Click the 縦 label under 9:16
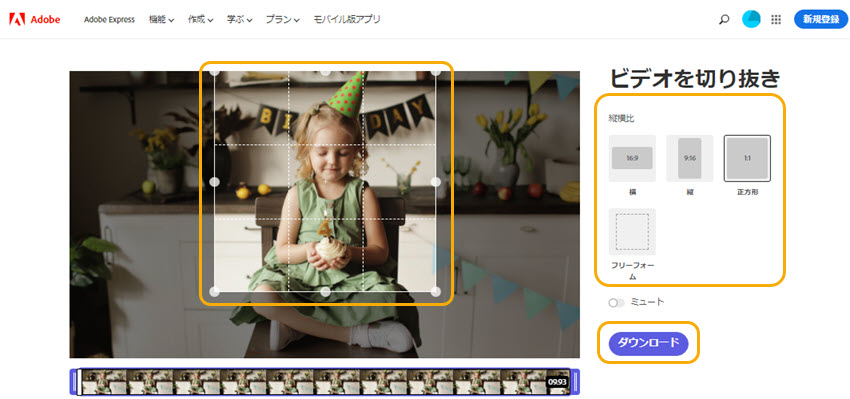Viewport: 850px width, 399px height. click(x=690, y=192)
